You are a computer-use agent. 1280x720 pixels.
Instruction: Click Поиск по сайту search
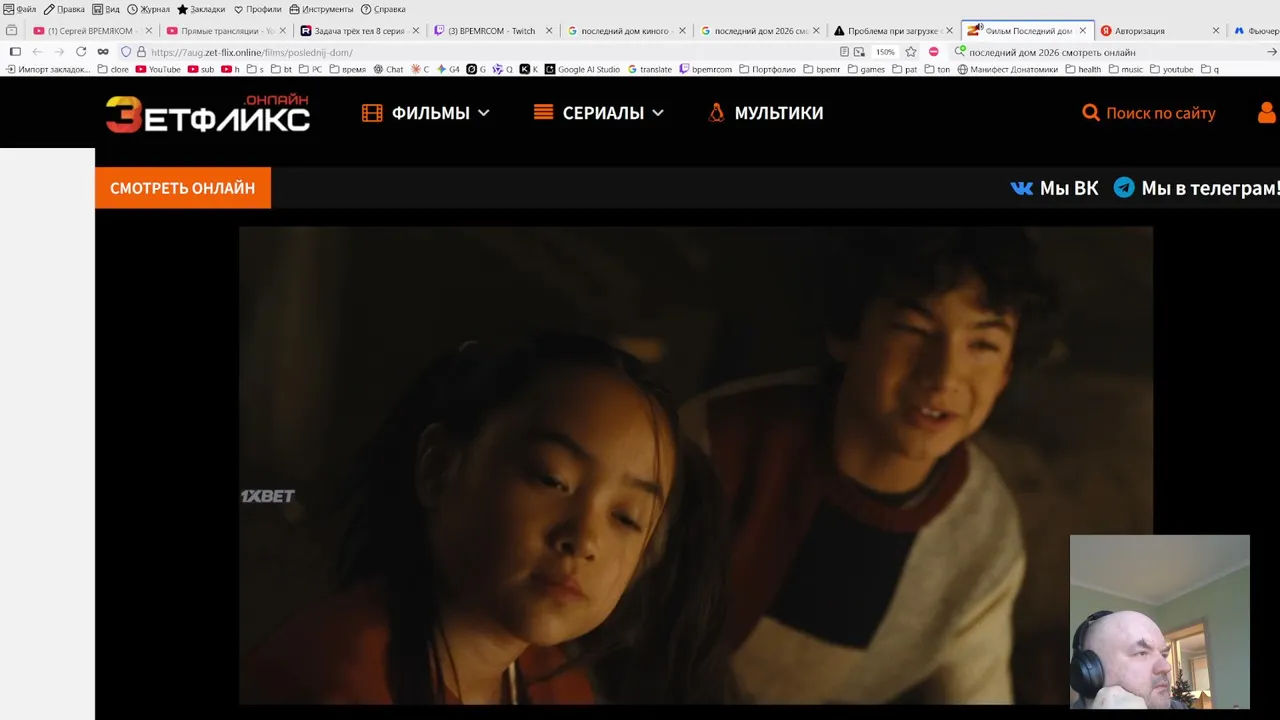(1149, 113)
